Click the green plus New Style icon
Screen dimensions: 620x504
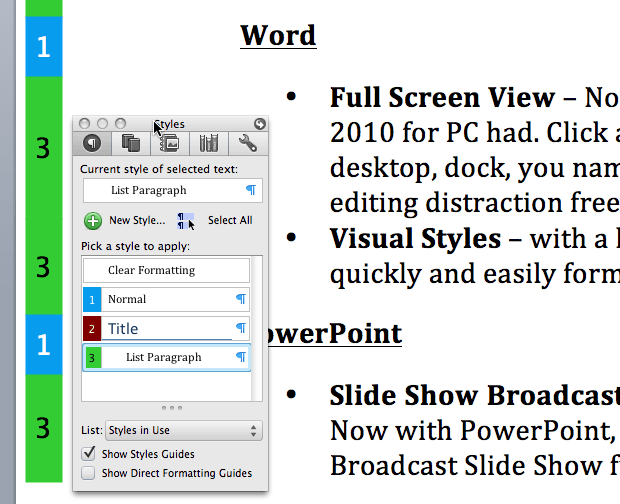pos(93,220)
